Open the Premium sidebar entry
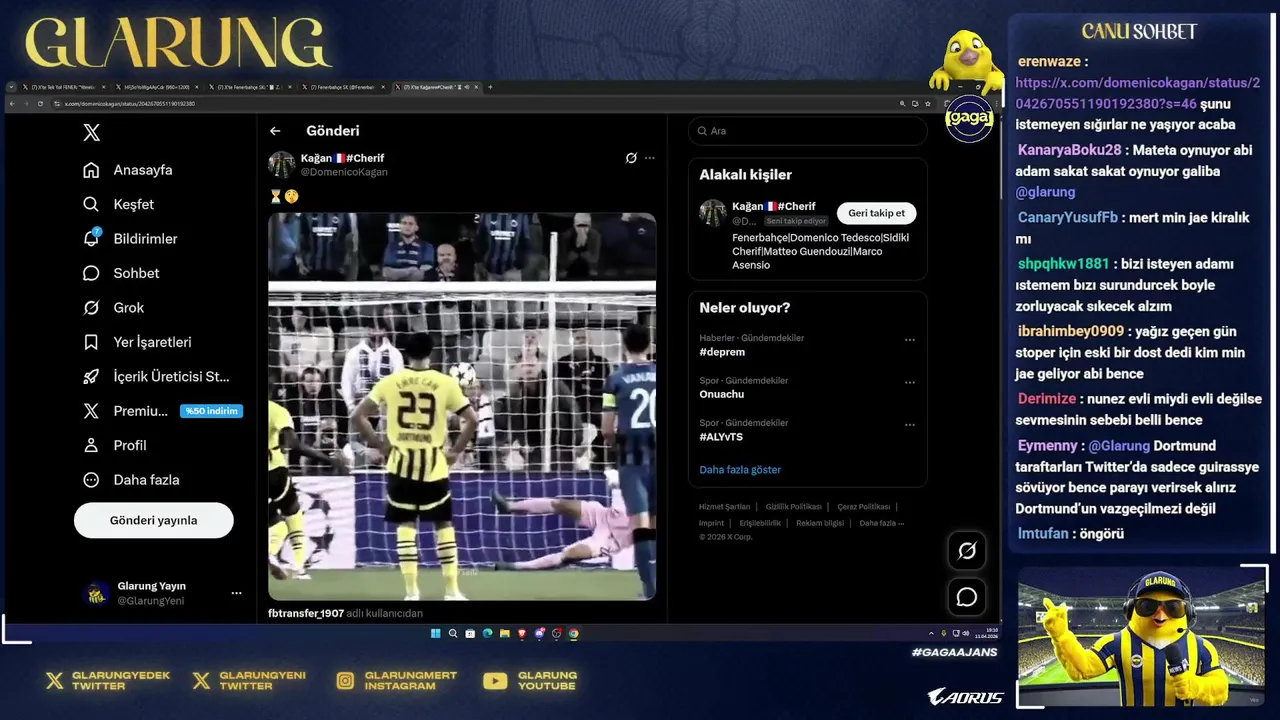1280x720 pixels. point(126,411)
